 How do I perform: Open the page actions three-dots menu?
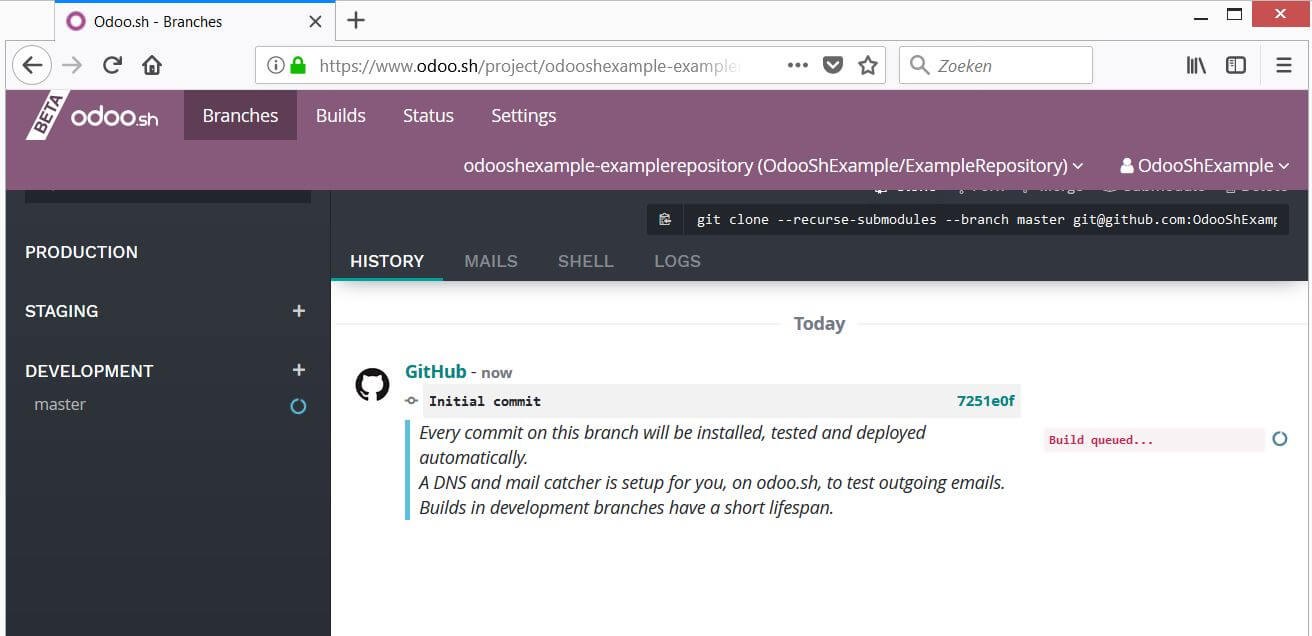[x=797, y=65]
